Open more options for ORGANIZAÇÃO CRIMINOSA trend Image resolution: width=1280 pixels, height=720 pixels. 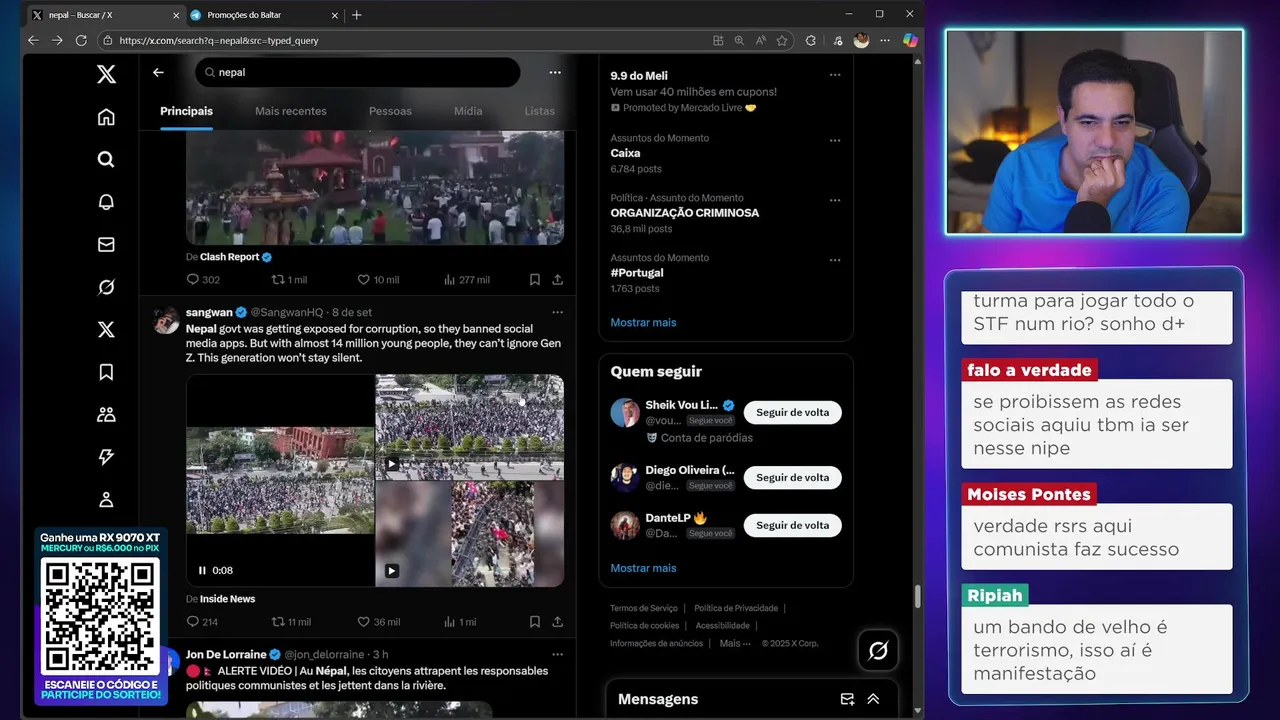pos(835,200)
